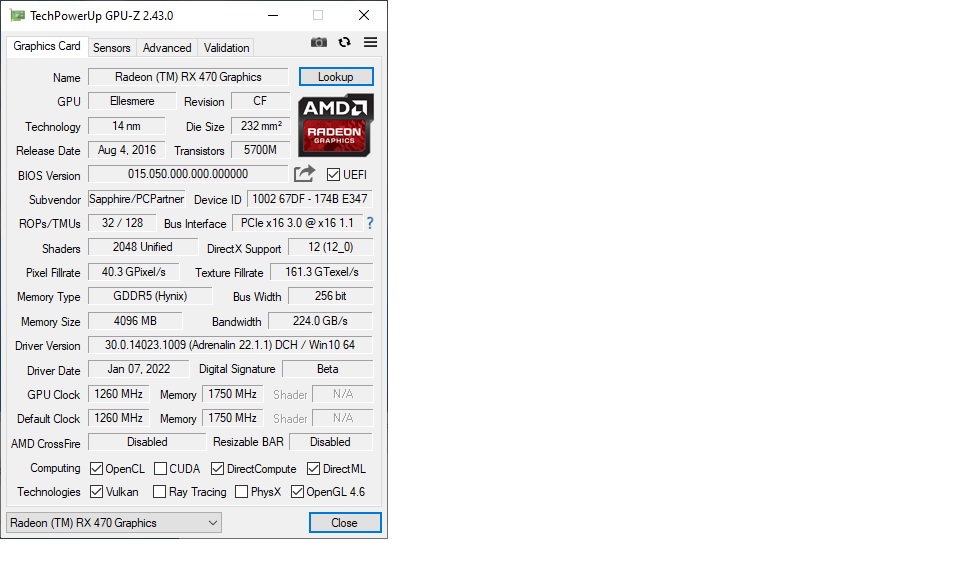Click the Technology field showing 14 nm
Image resolution: width=966 pixels, height=573 pixels.
(126, 126)
